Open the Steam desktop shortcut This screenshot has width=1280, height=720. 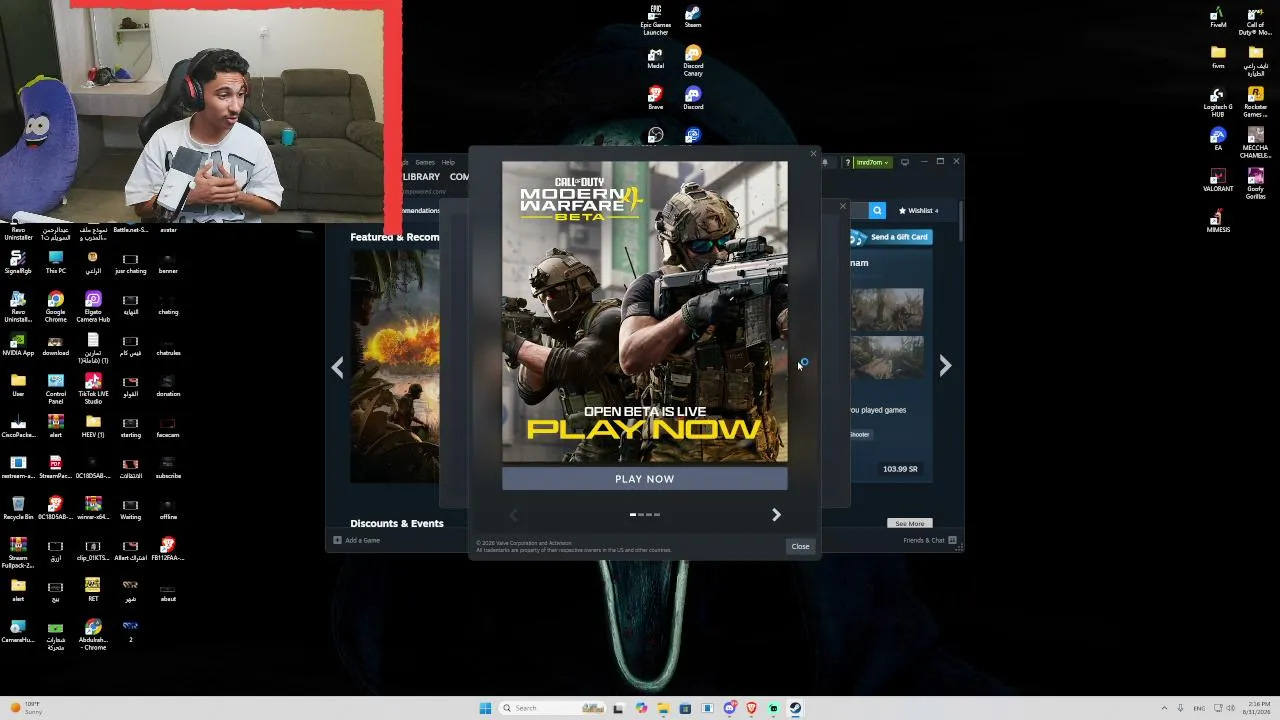(x=693, y=17)
